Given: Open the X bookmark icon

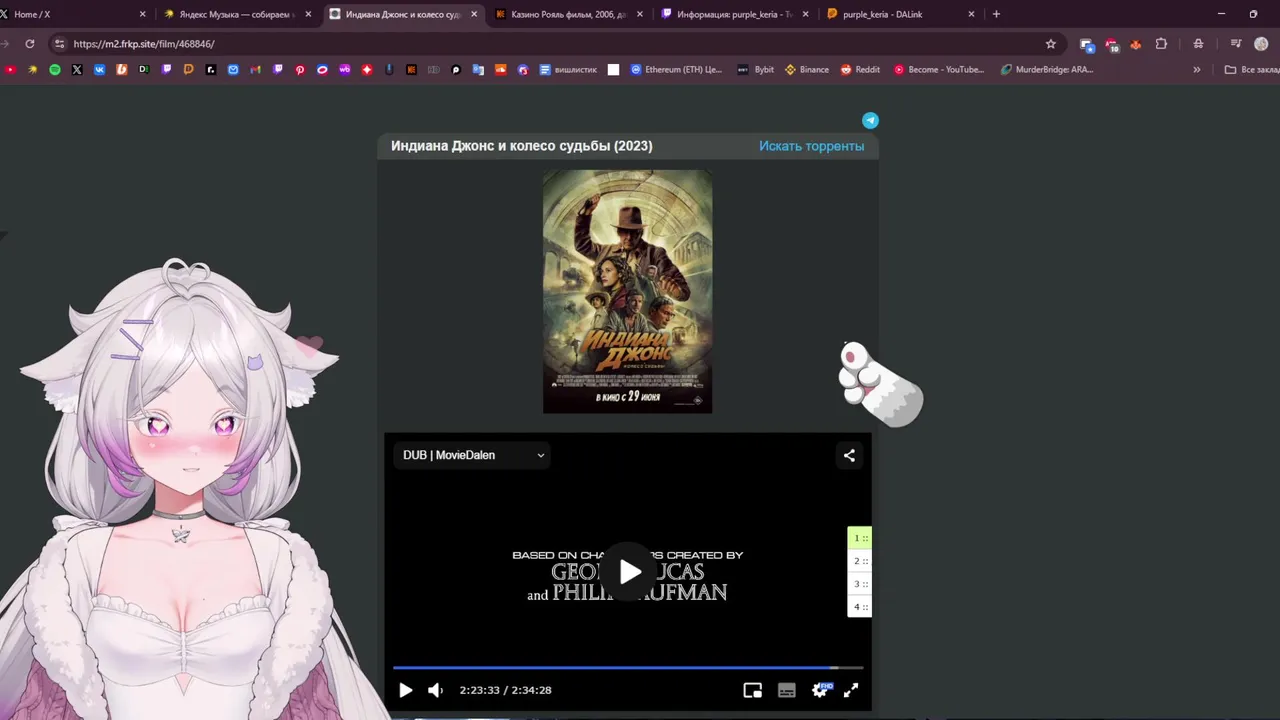Looking at the screenshot, I should coord(77,70).
